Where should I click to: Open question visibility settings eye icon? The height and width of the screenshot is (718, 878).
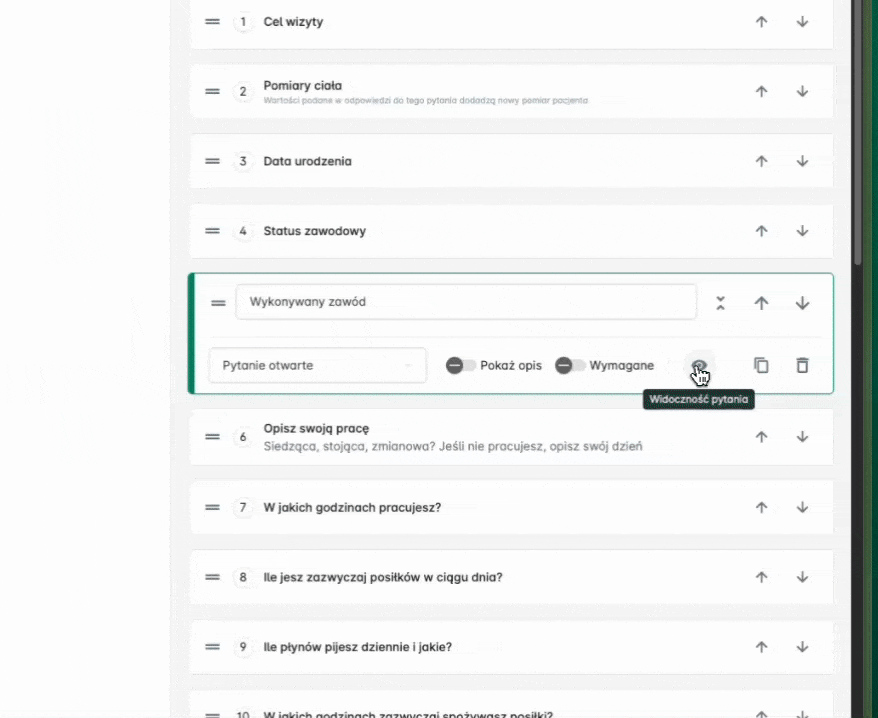(699, 365)
